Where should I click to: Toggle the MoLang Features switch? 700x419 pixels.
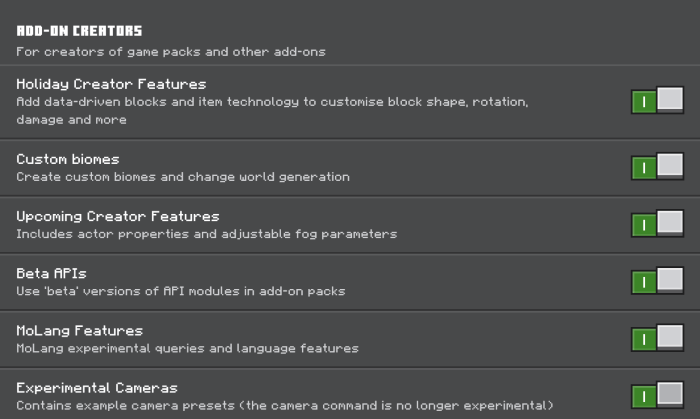point(657,339)
